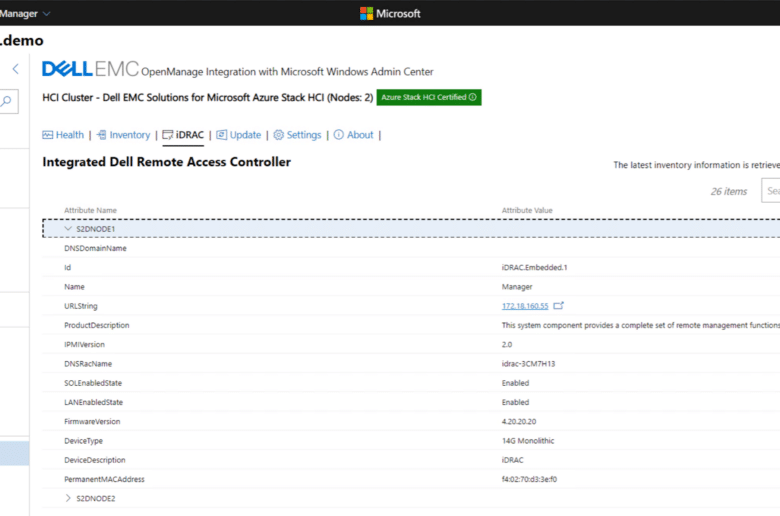Select the DNSDomainName row
This screenshot has height=516, width=780.
pyautogui.click(x=411, y=248)
